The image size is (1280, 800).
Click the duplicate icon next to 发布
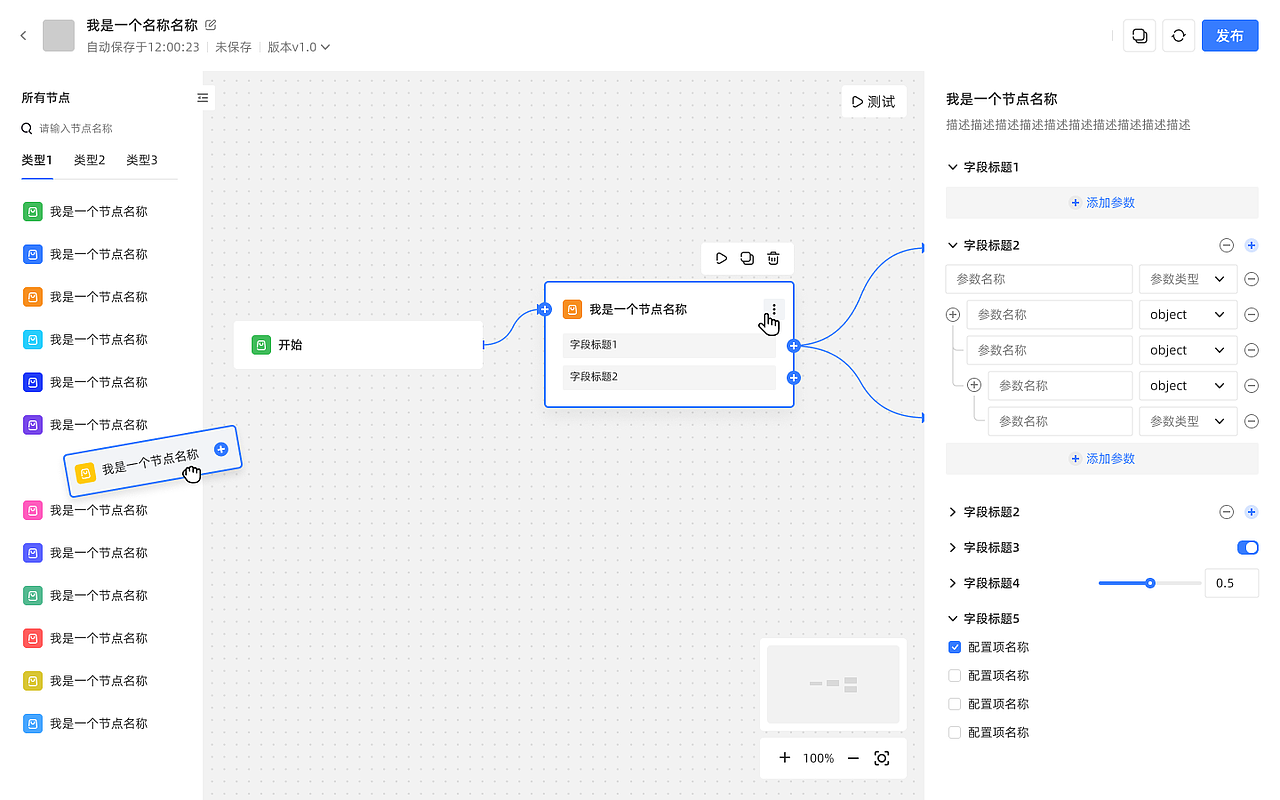pyautogui.click(x=1139, y=35)
